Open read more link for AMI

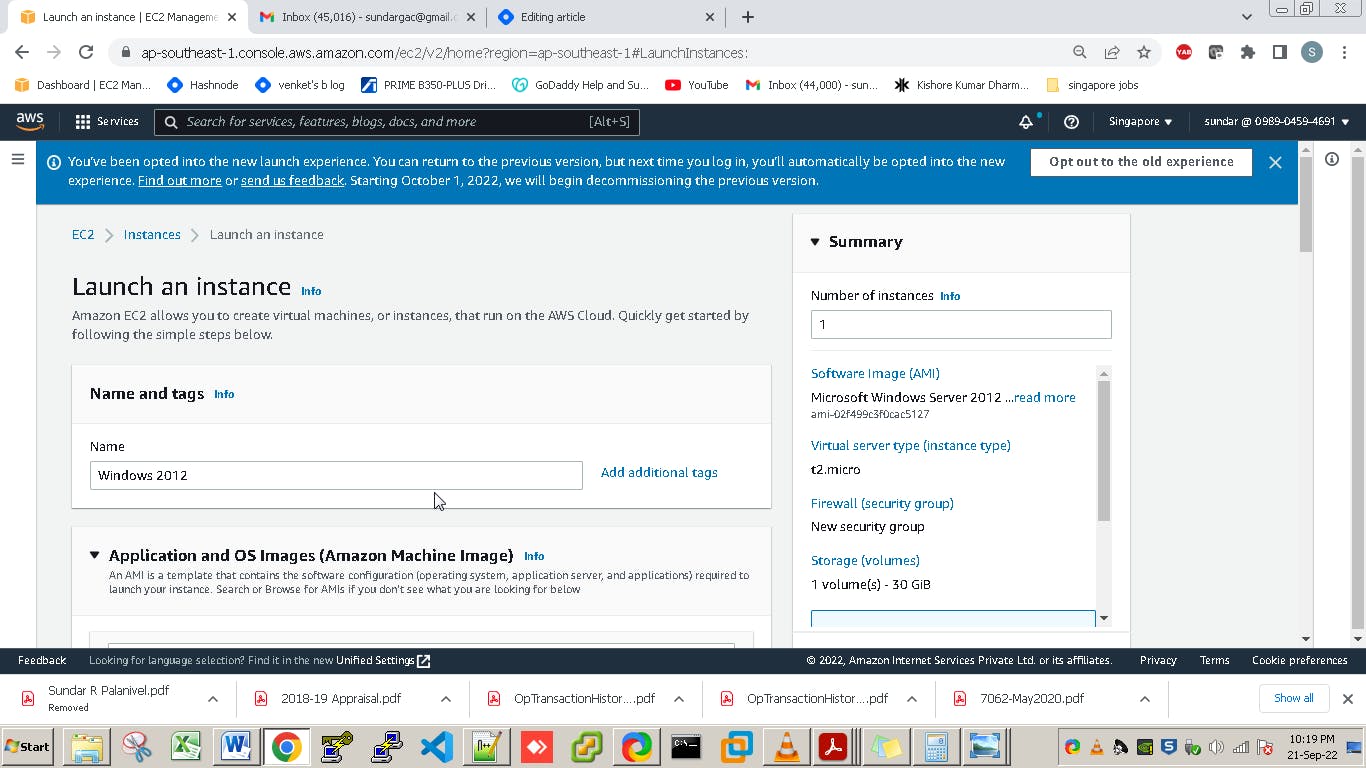tap(1045, 397)
